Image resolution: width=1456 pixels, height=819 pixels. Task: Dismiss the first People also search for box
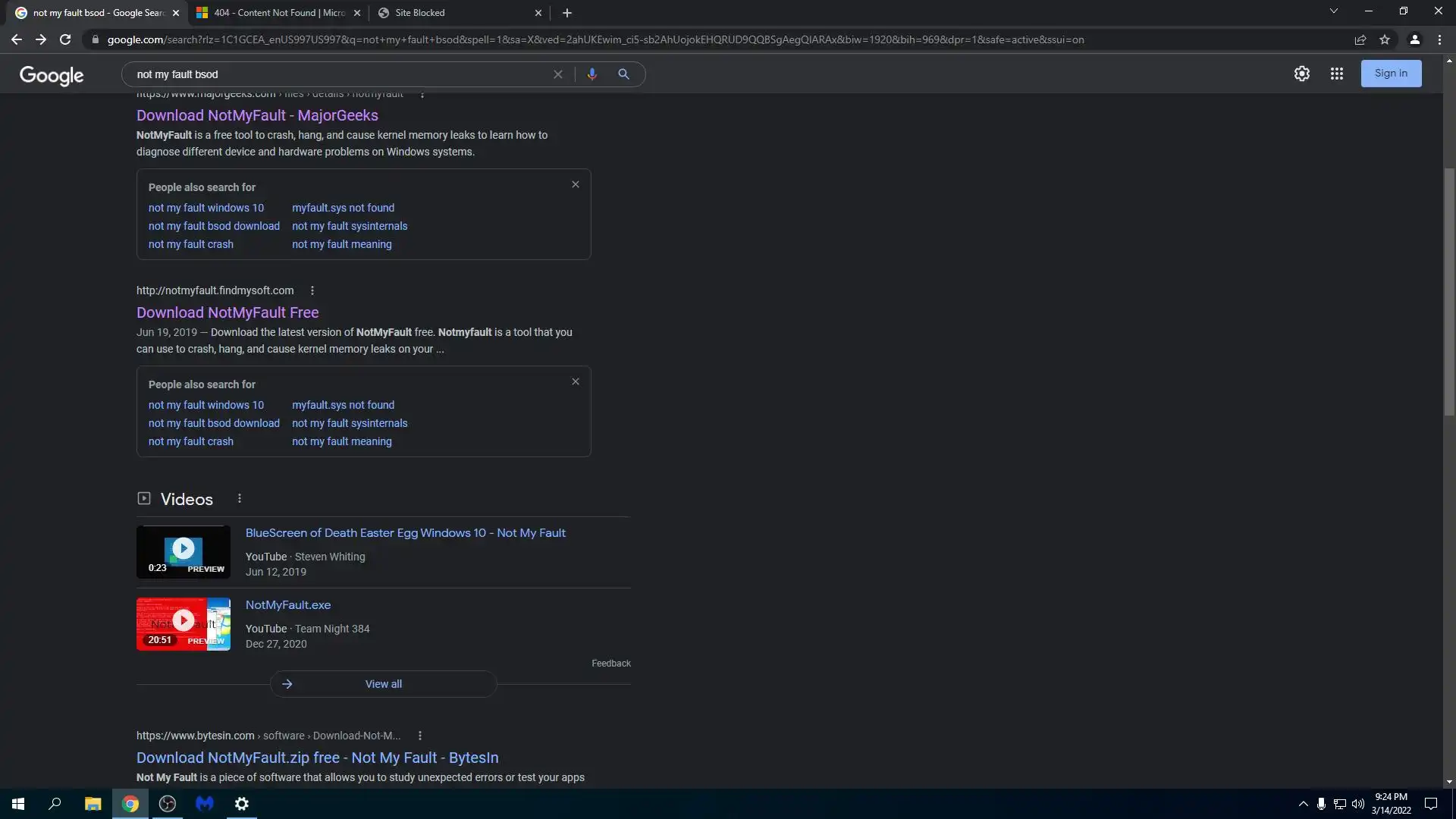pos(576,184)
